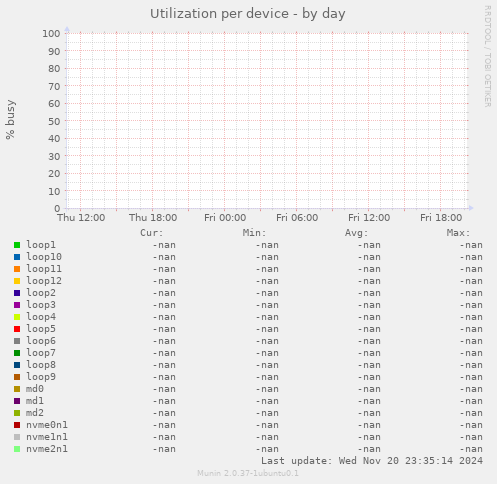Click the dark purple md1 swatch

[17, 401]
